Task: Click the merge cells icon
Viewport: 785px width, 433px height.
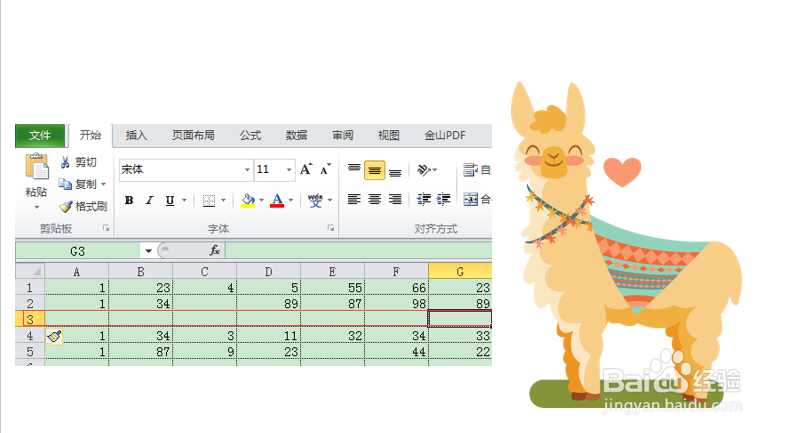Action: tap(470, 199)
